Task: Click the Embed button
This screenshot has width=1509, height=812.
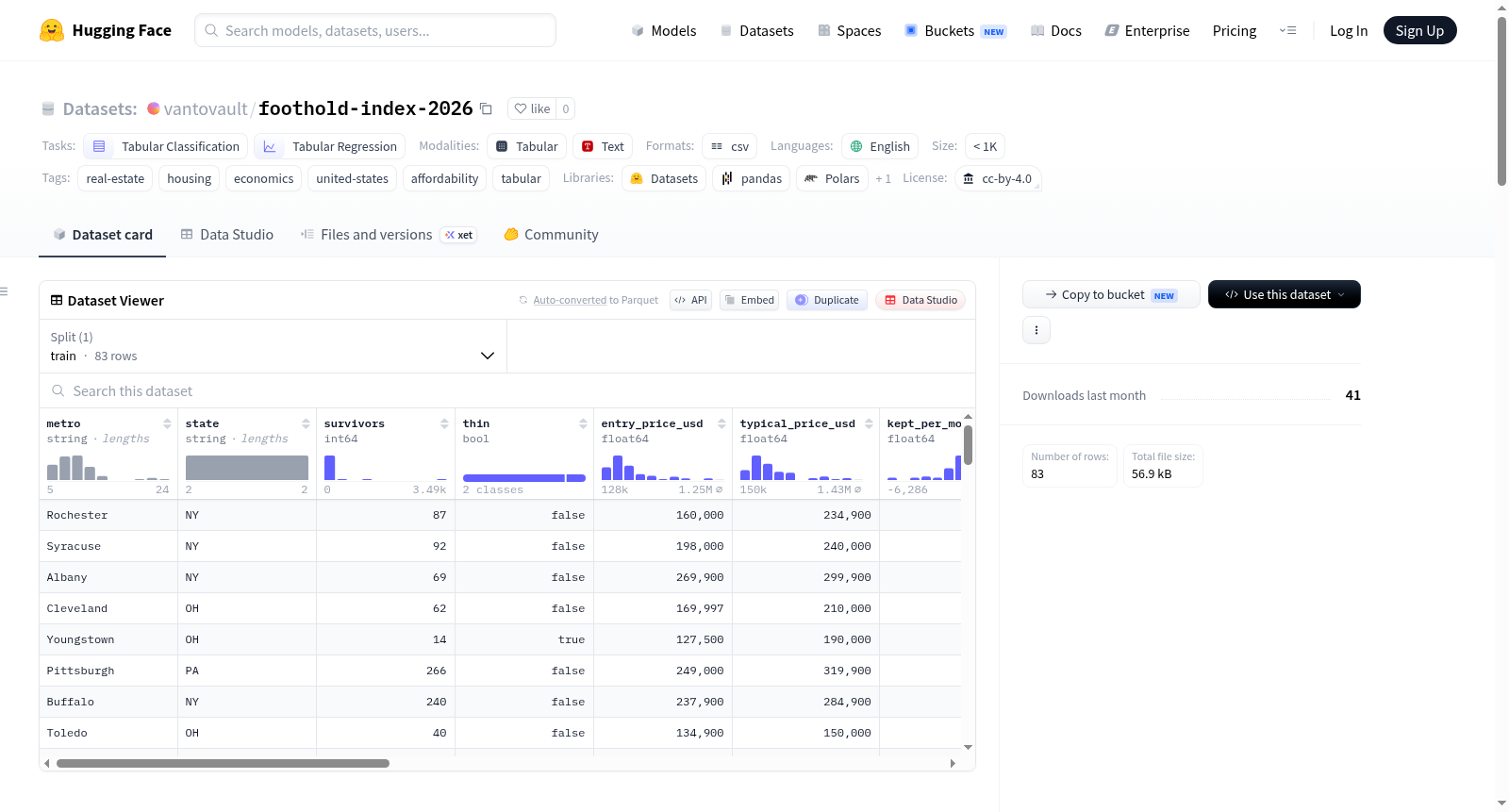Action: click(x=750, y=300)
